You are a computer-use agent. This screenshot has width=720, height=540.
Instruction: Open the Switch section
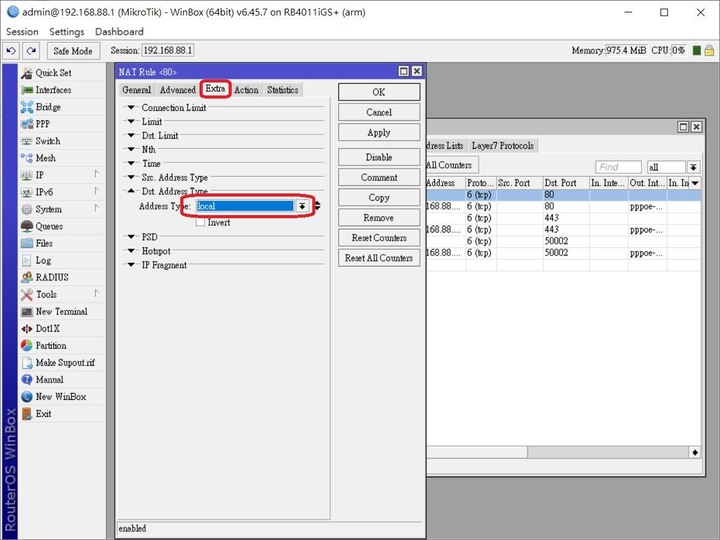pyautogui.click(x=48, y=141)
